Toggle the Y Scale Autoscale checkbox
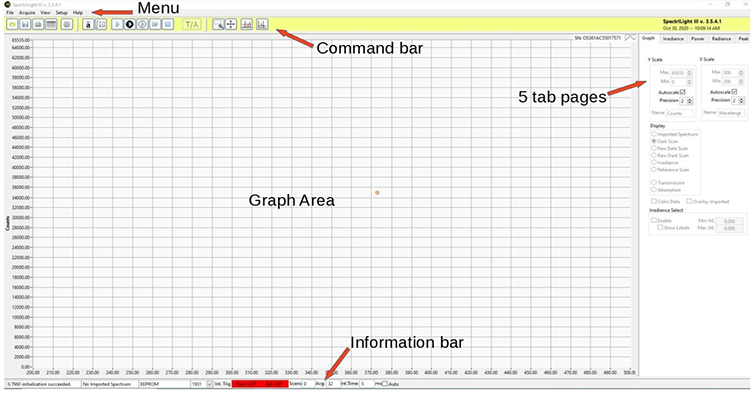The image size is (753, 393). (x=682, y=92)
